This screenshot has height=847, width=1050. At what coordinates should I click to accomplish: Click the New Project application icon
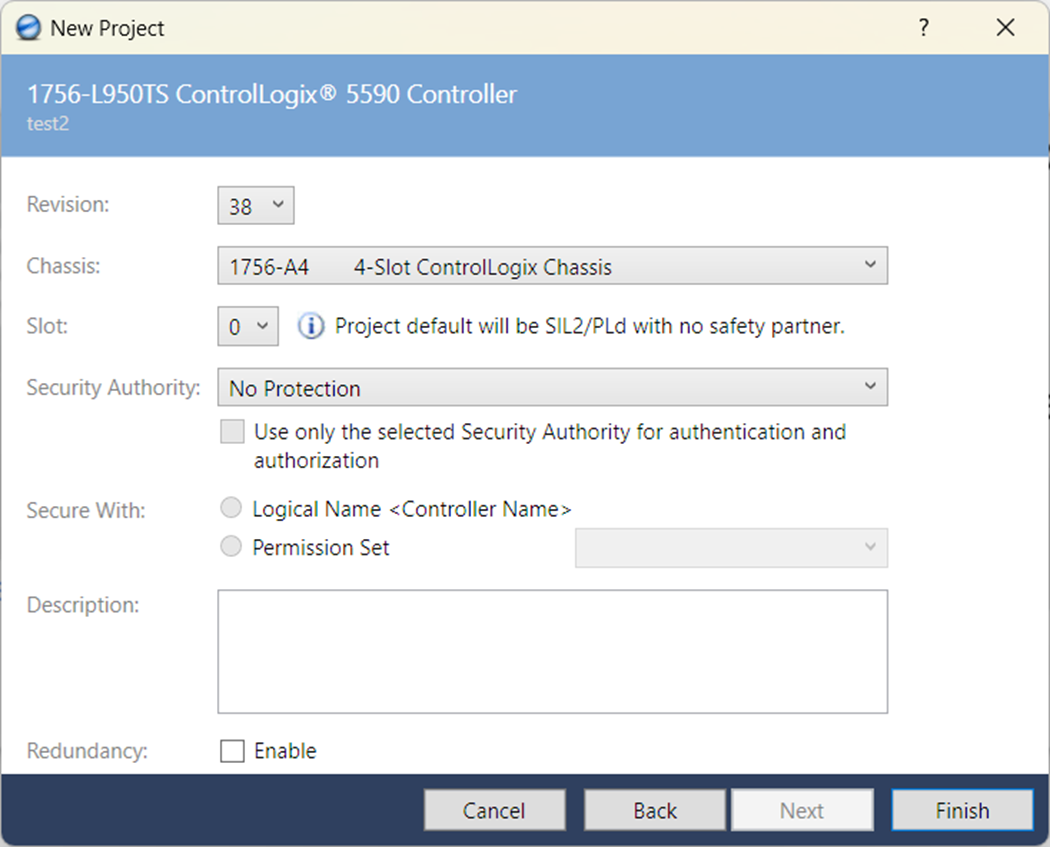click(x=28, y=27)
